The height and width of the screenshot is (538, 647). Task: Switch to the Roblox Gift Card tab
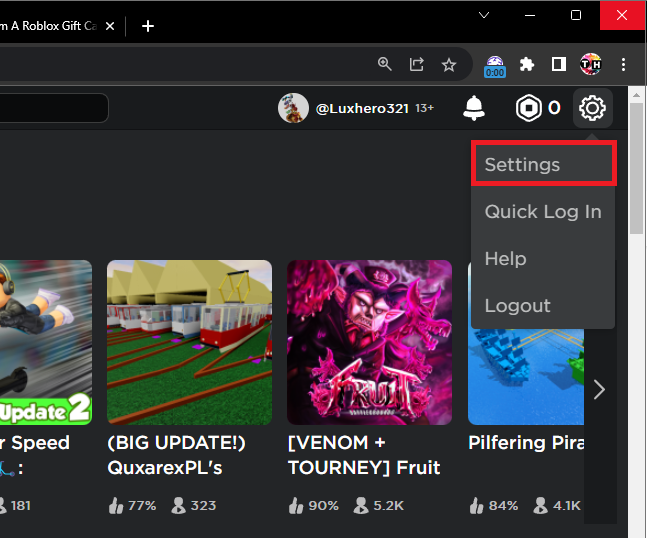[49, 26]
